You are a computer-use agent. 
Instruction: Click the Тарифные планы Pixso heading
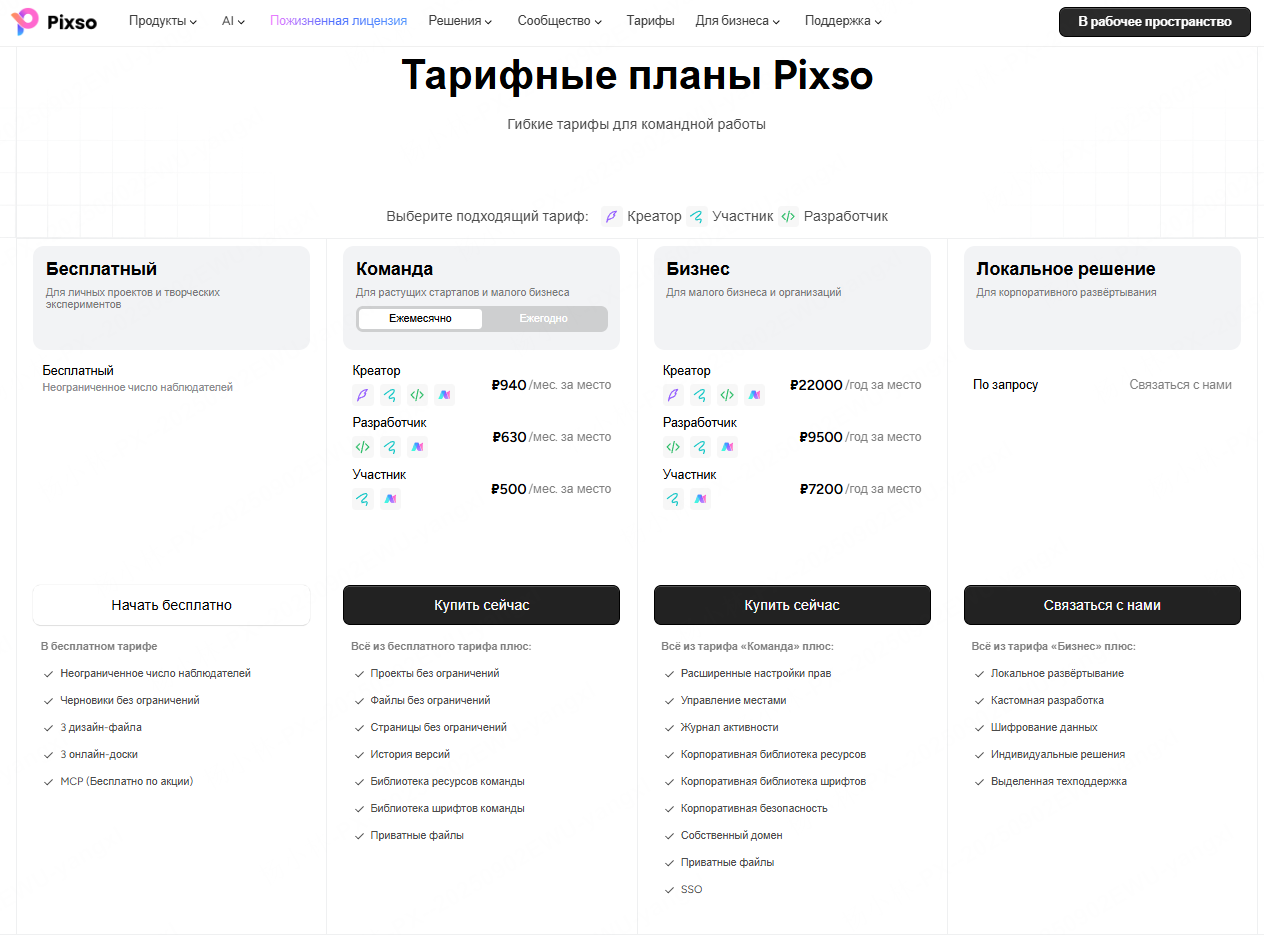(x=637, y=75)
